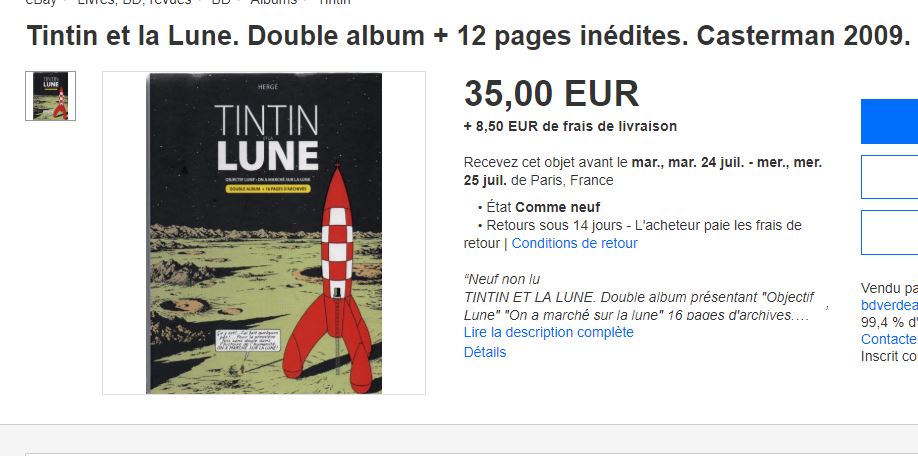Click the 35,00 EUR price
The width and height of the screenshot is (918, 456).
click(x=552, y=94)
